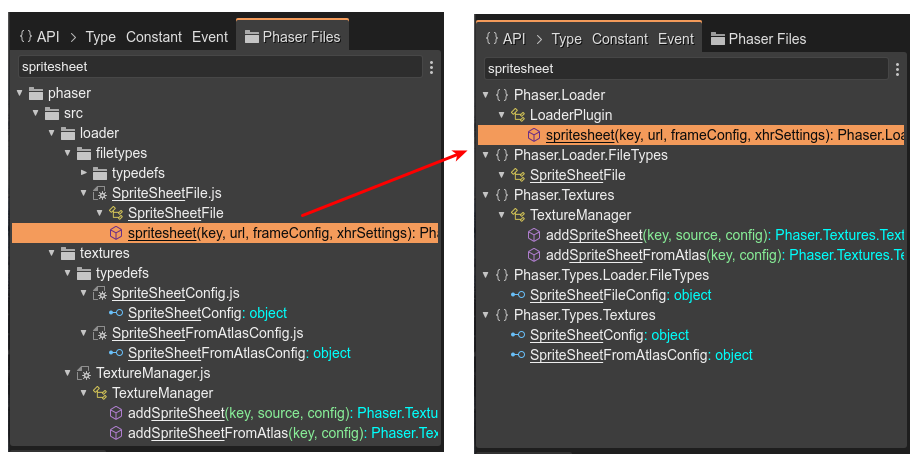Click TextureManager.js file icon
921x464 pixels.
click(84, 373)
